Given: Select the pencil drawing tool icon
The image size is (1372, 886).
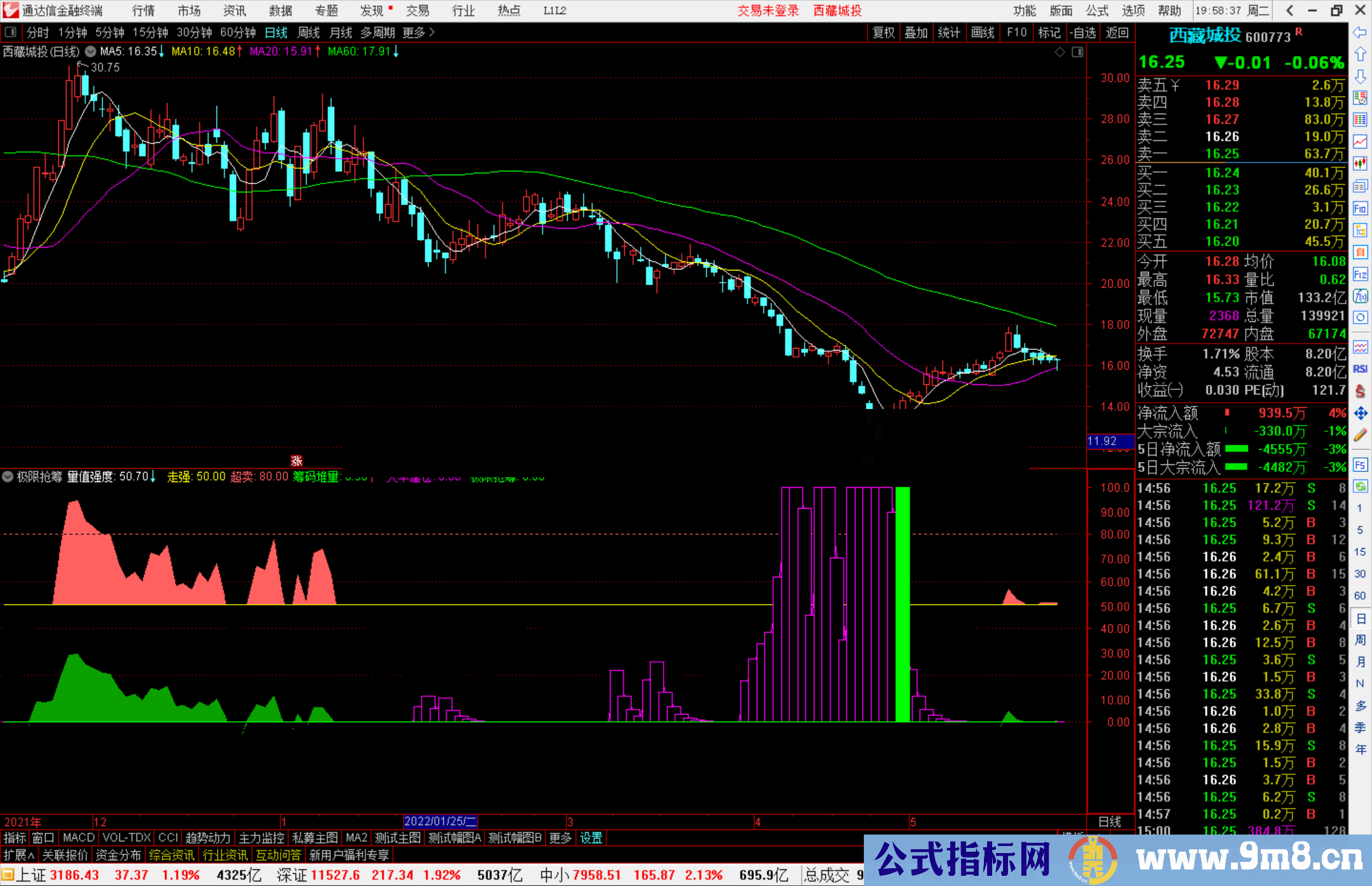Looking at the screenshot, I should click(x=1360, y=435).
